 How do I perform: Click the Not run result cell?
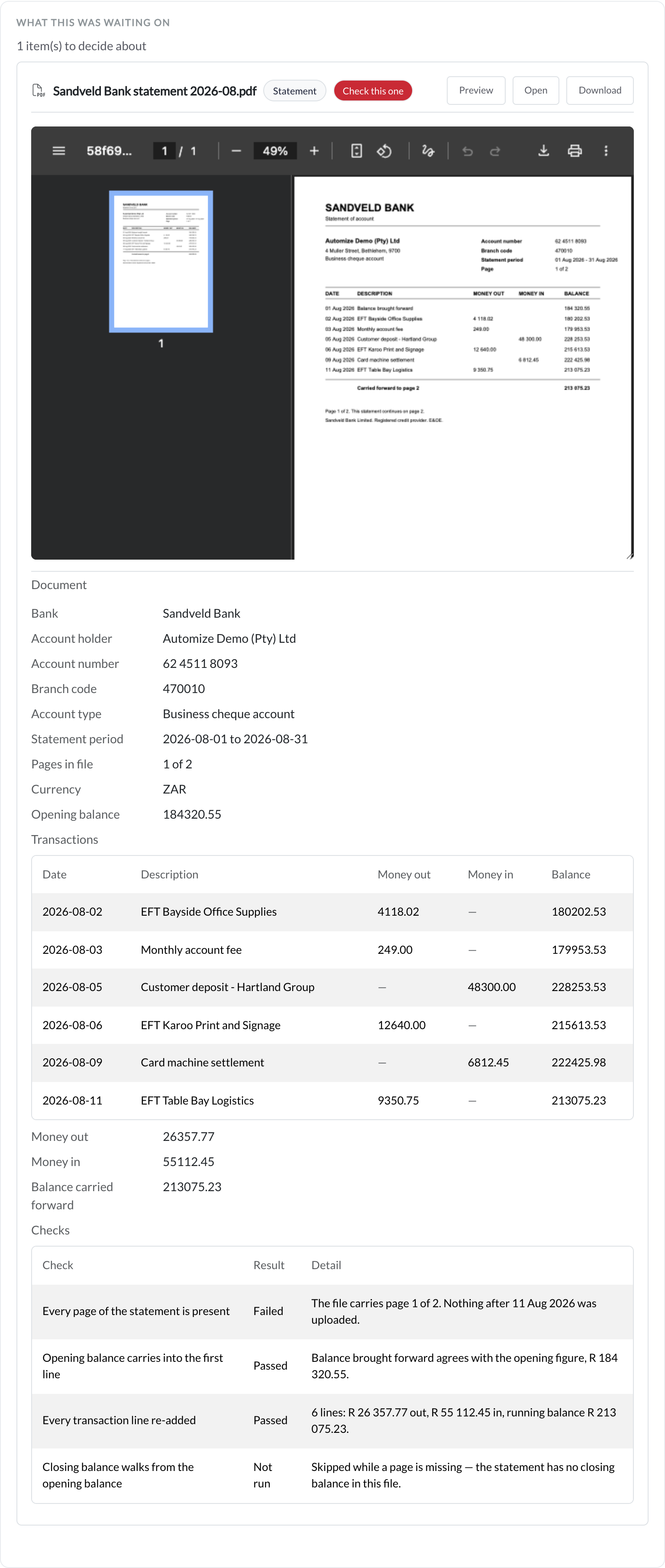click(x=263, y=1475)
